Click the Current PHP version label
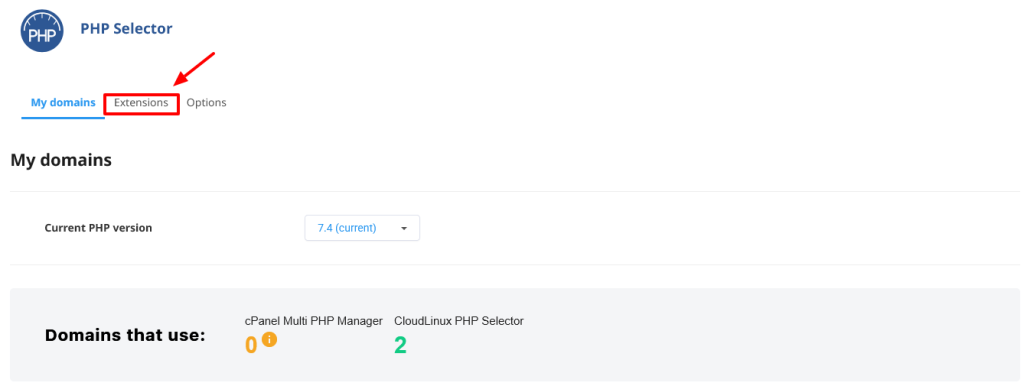This screenshot has width=1024, height=386. tap(99, 228)
